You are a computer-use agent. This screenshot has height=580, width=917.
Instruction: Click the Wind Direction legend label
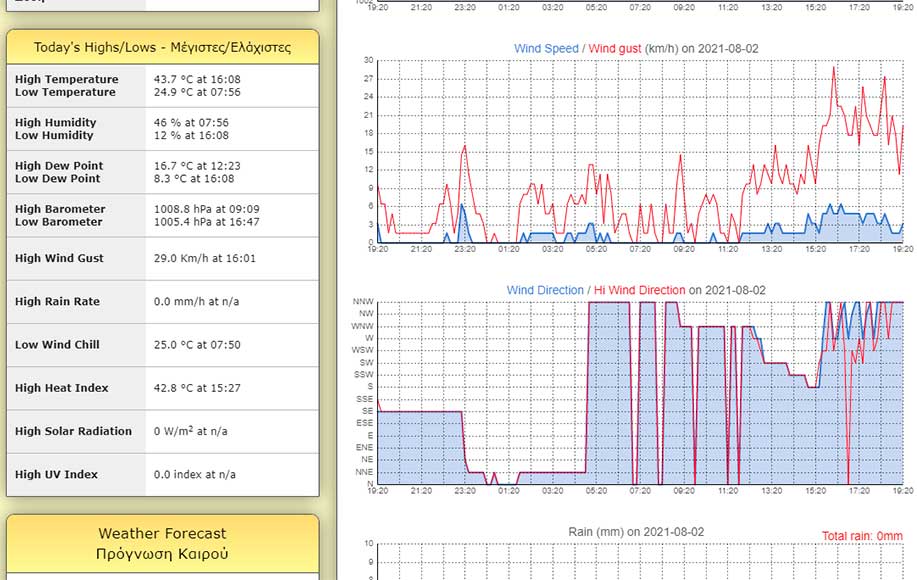tap(545, 290)
